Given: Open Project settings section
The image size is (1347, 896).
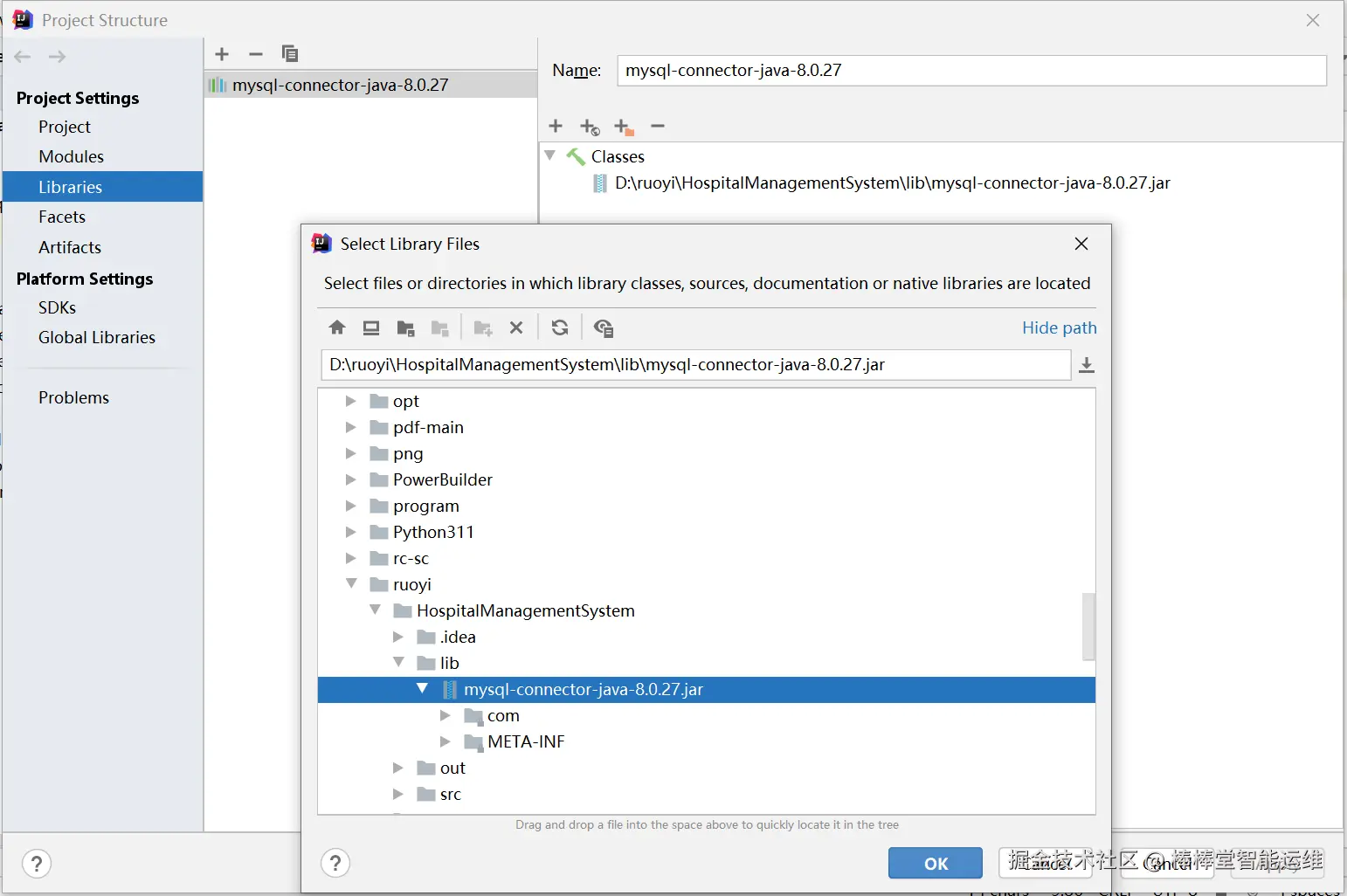Looking at the screenshot, I should pos(65,127).
